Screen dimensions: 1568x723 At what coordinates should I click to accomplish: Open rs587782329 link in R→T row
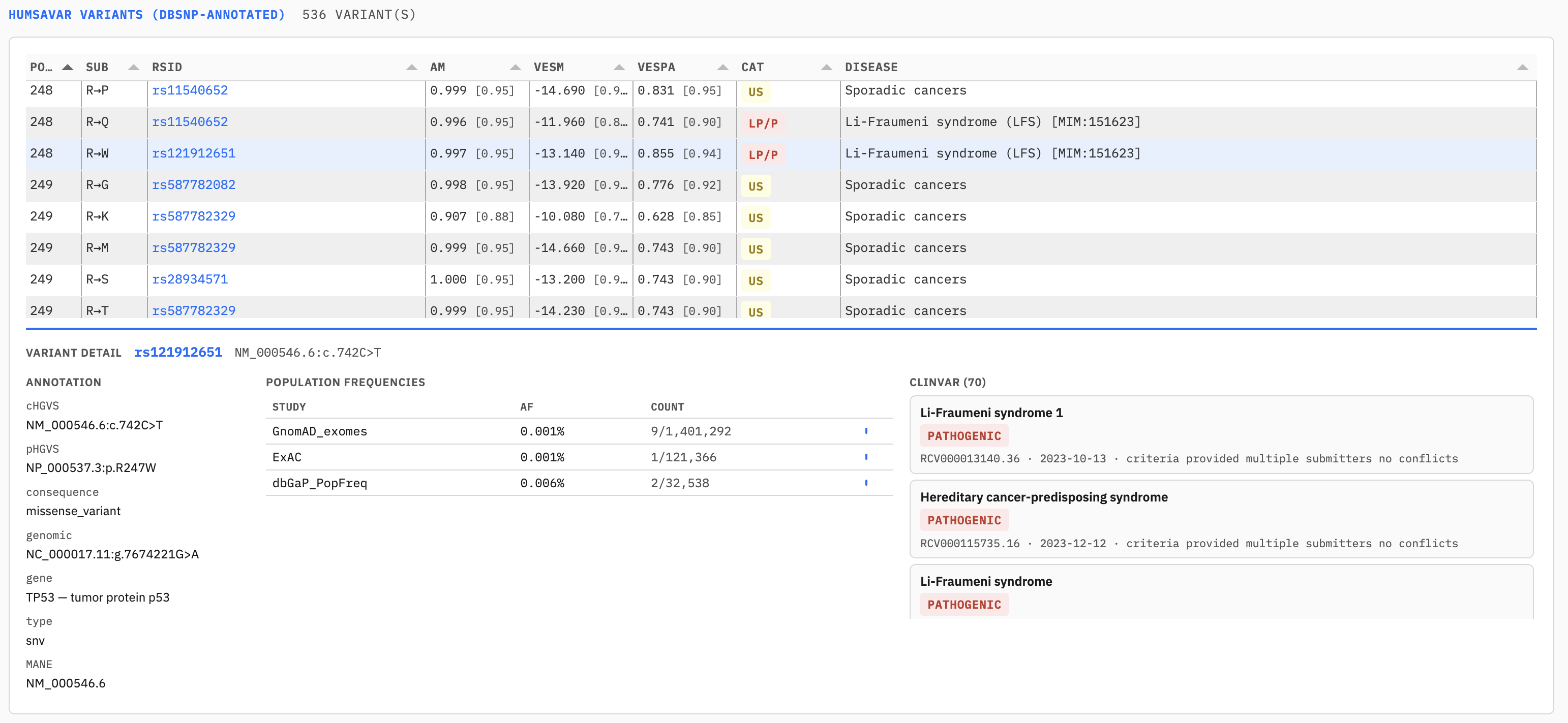tap(194, 311)
